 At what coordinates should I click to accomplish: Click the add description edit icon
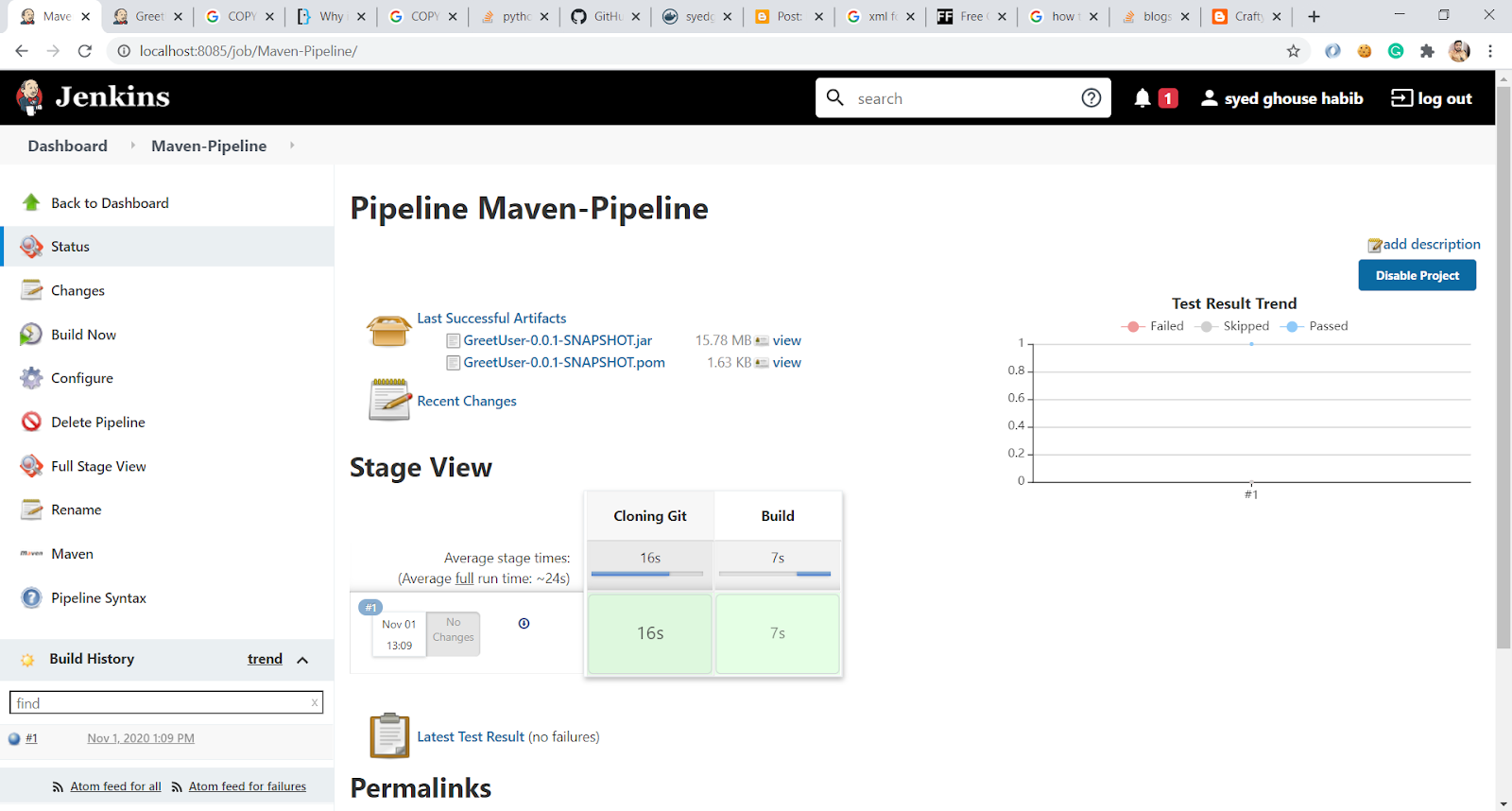pyautogui.click(x=1375, y=246)
